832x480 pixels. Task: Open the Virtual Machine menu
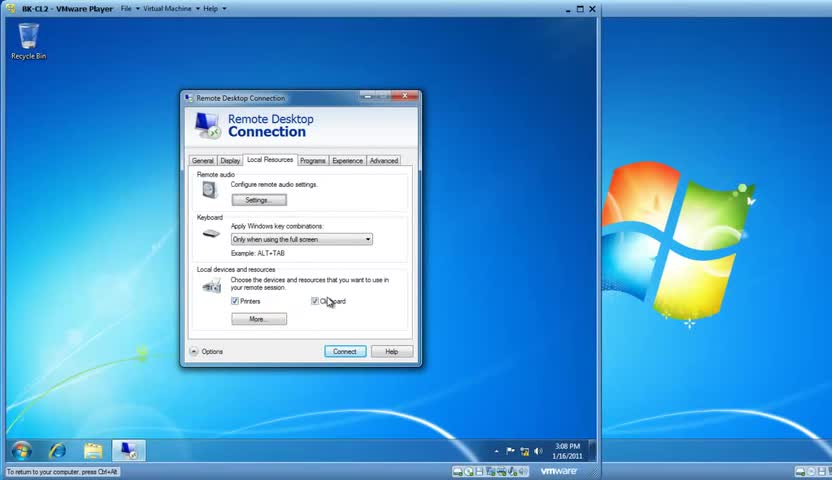tap(171, 8)
